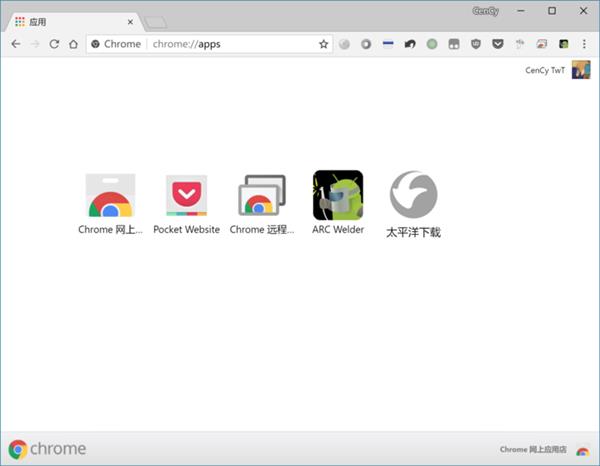Click the black curved-arrow extension icon
This screenshot has height=466, width=600.
click(x=410, y=44)
